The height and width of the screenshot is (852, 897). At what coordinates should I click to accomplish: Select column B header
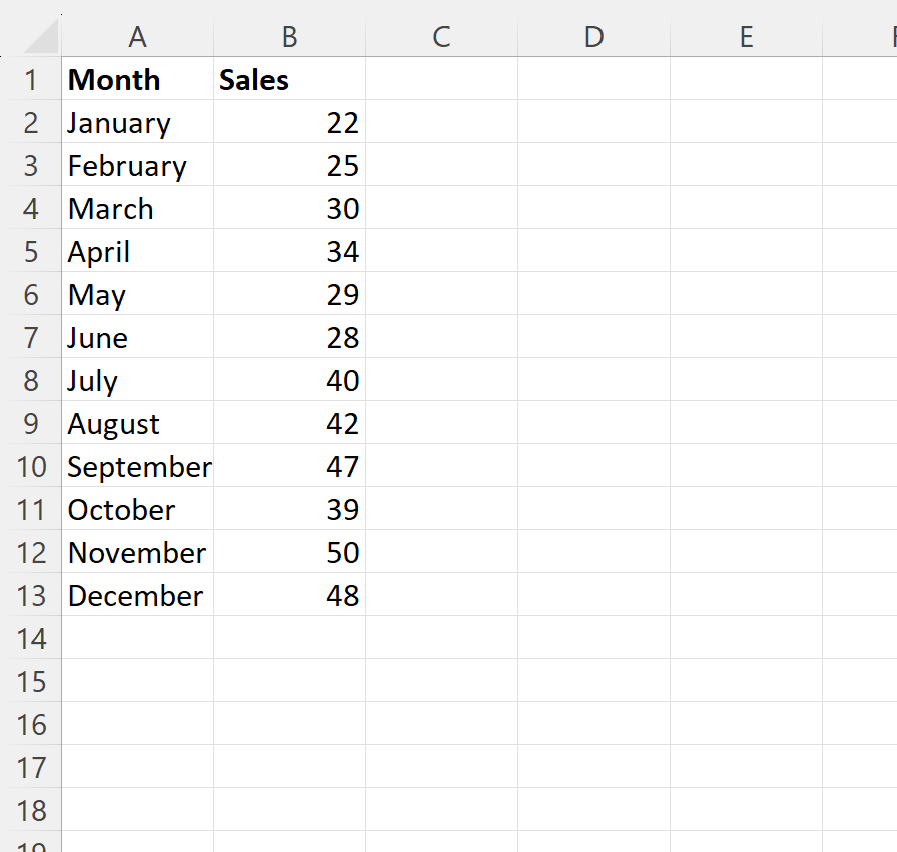pyautogui.click(x=289, y=36)
